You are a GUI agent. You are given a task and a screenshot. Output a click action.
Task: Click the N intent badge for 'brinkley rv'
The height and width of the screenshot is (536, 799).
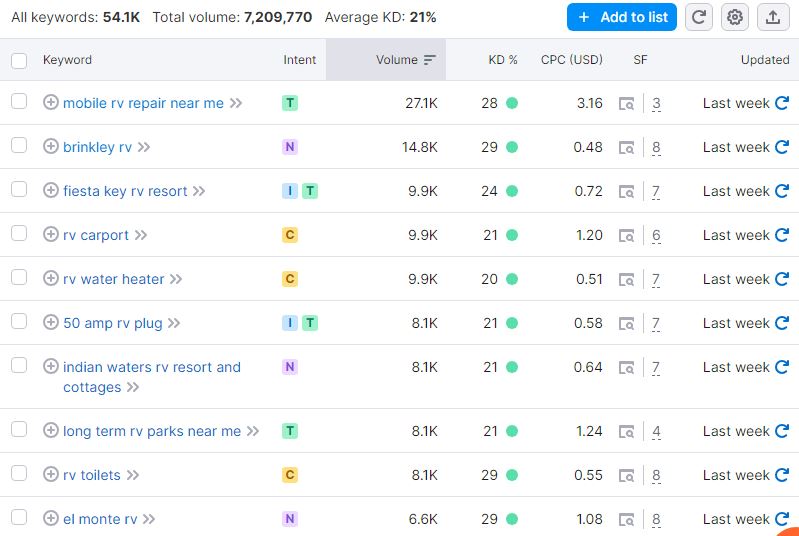[x=289, y=147]
